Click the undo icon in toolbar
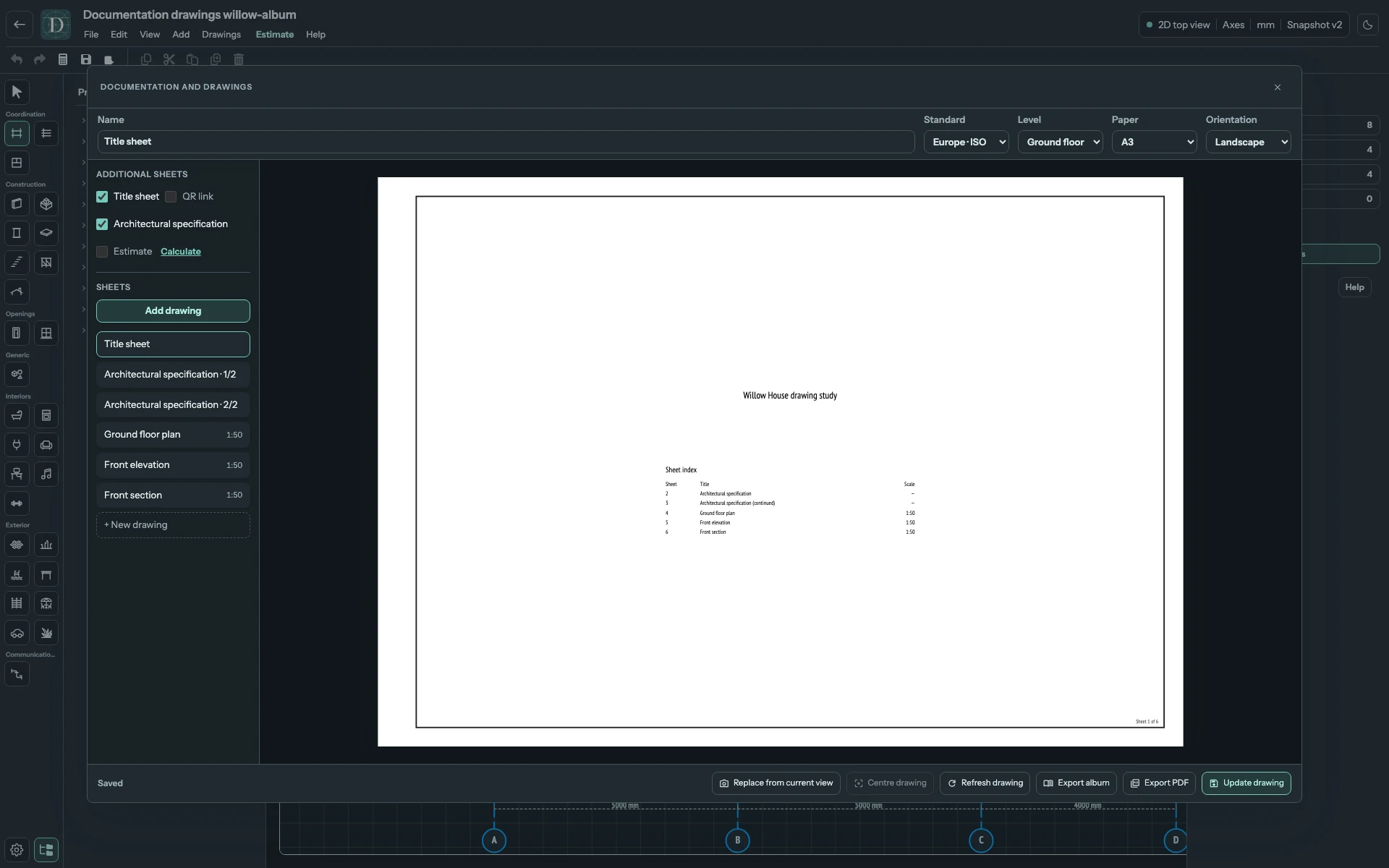The height and width of the screenshot is (868, 1389). 17,59
